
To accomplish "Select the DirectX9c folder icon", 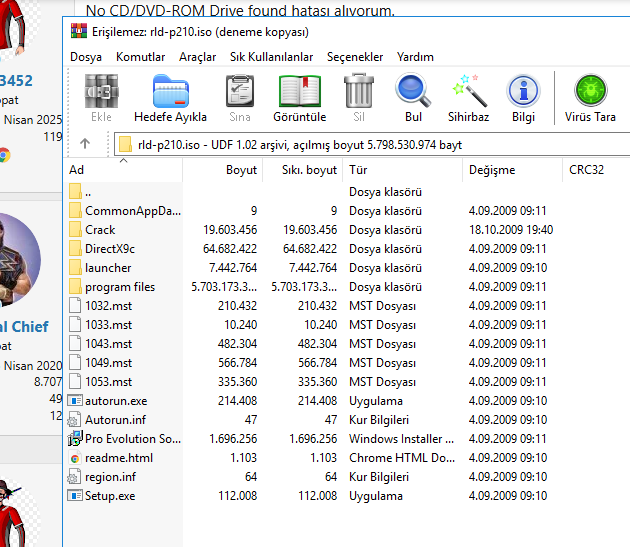I will pyautogui.click(x=75, y=248).
